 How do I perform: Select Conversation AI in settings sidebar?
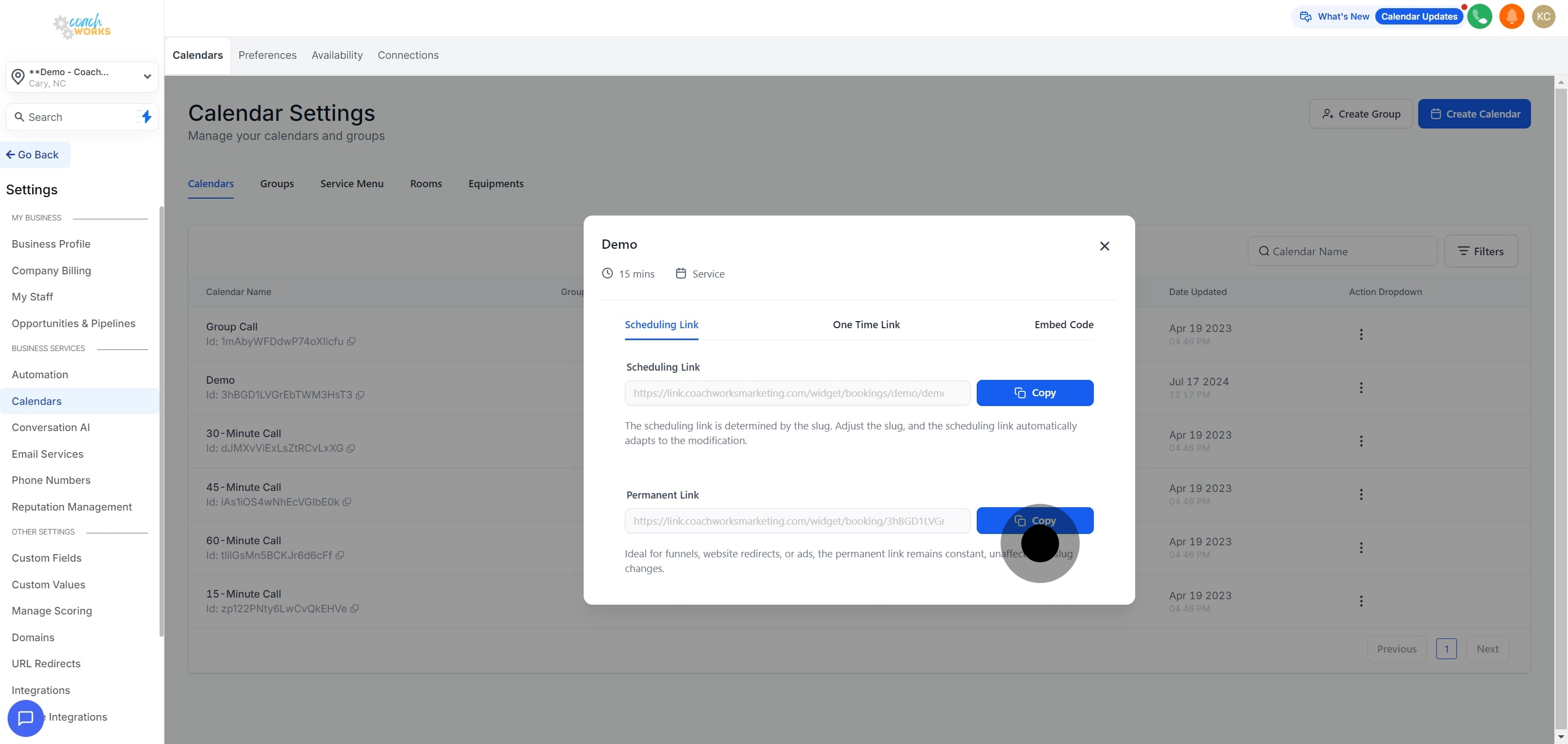click(51, 427)
